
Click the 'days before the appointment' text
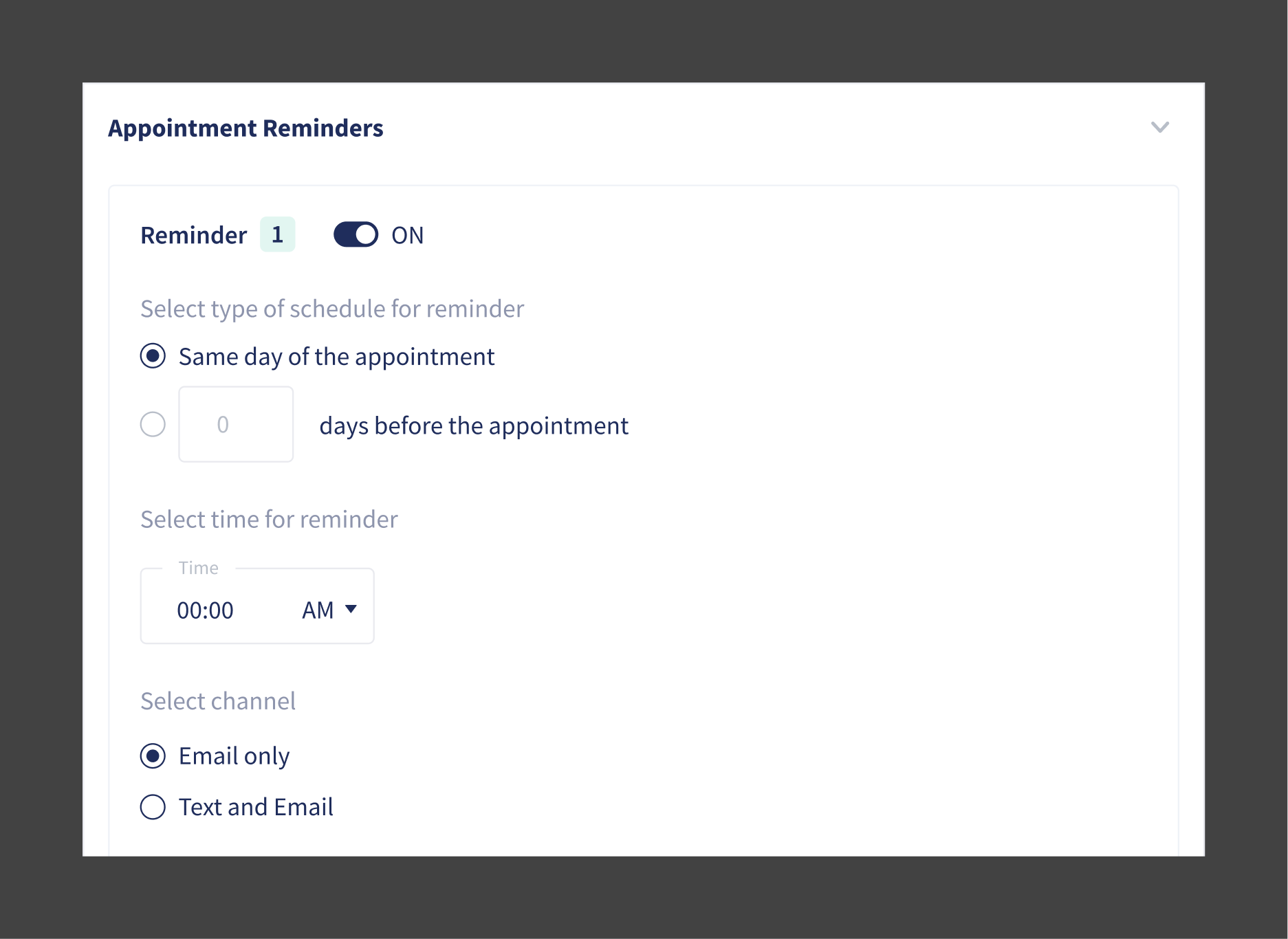(473, 425)
